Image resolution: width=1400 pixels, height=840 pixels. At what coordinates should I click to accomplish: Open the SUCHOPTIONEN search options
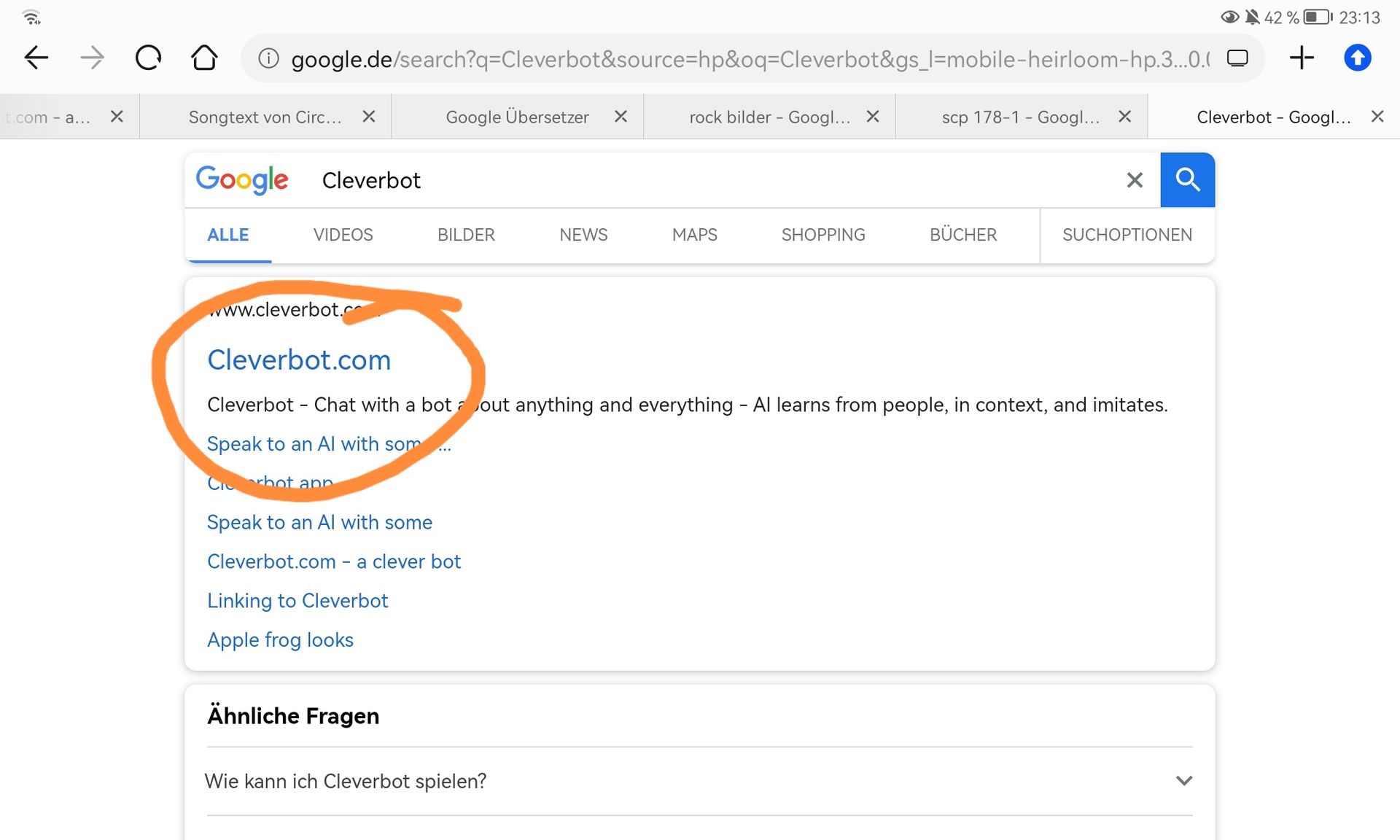point(1127,235)
